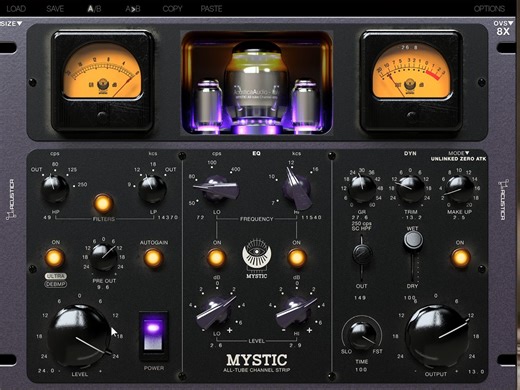Click the EQ HI frequency knob
The width and height of the screenshot is (520, 390).
tap(296, 189)
